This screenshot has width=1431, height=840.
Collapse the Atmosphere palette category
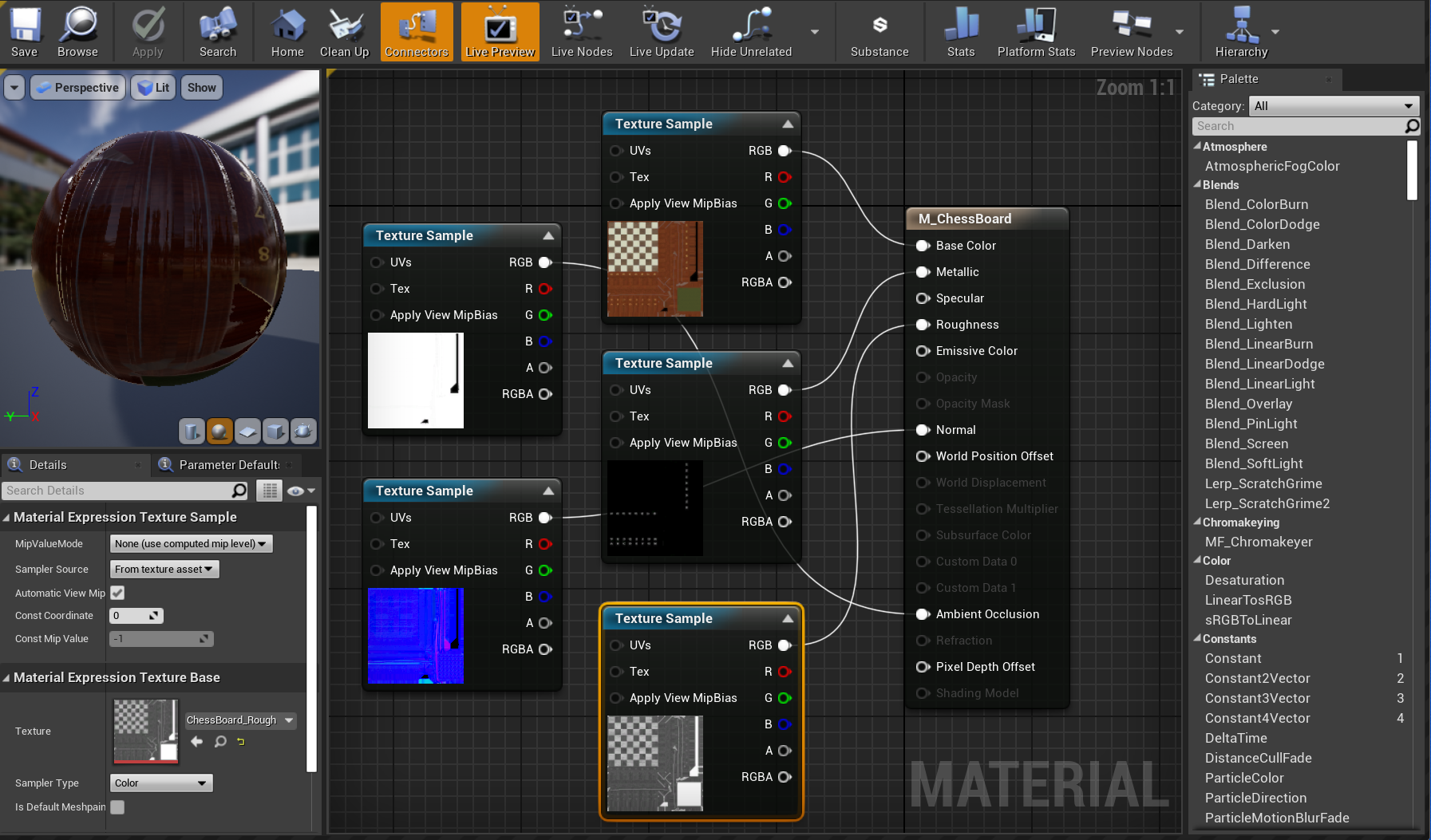click(1197, 147)
